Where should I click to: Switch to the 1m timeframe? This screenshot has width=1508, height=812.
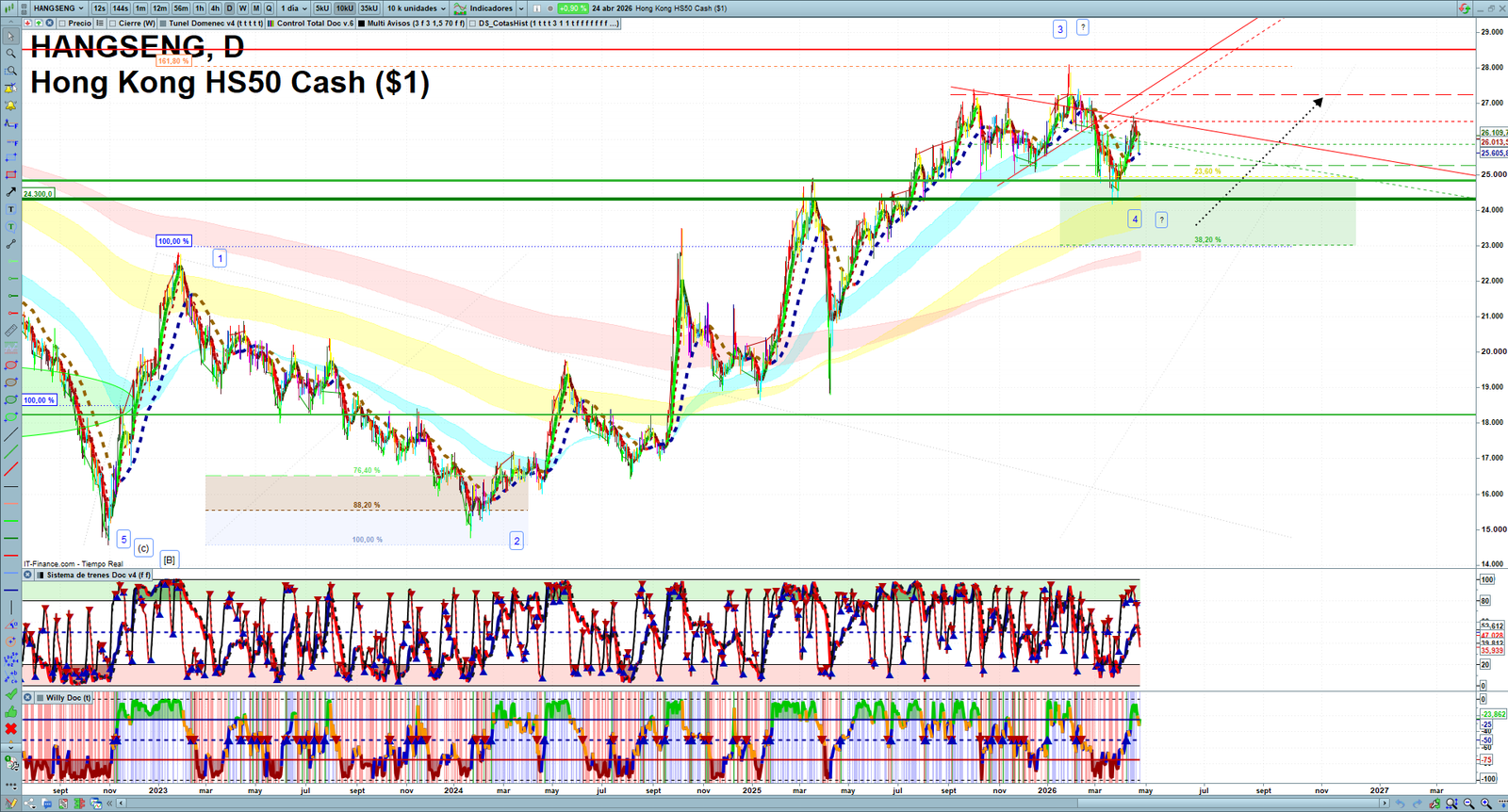click(x=140, y=8)
